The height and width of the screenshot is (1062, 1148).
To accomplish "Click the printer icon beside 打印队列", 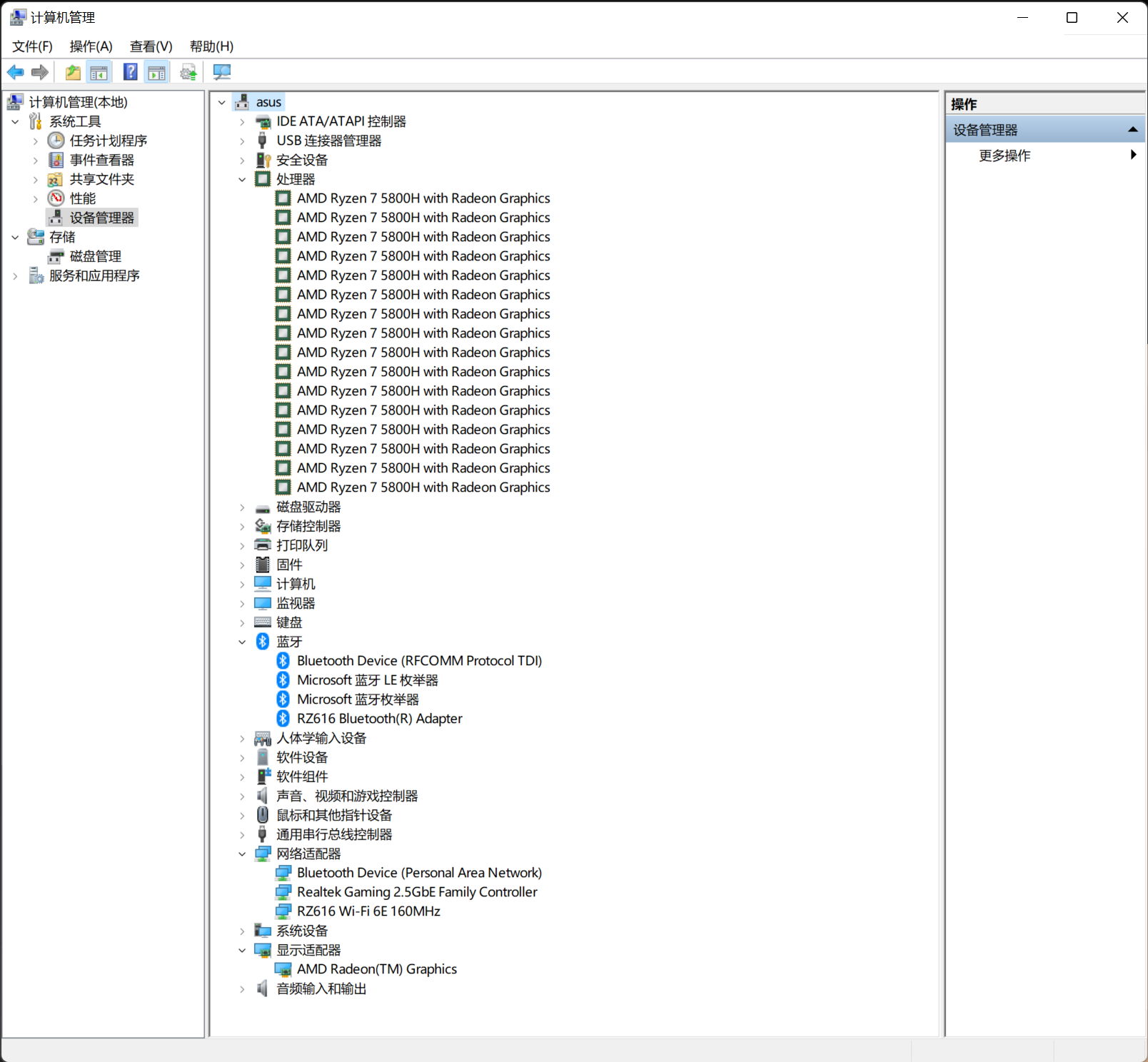I will pyautogui.click(x=263, y=545).
